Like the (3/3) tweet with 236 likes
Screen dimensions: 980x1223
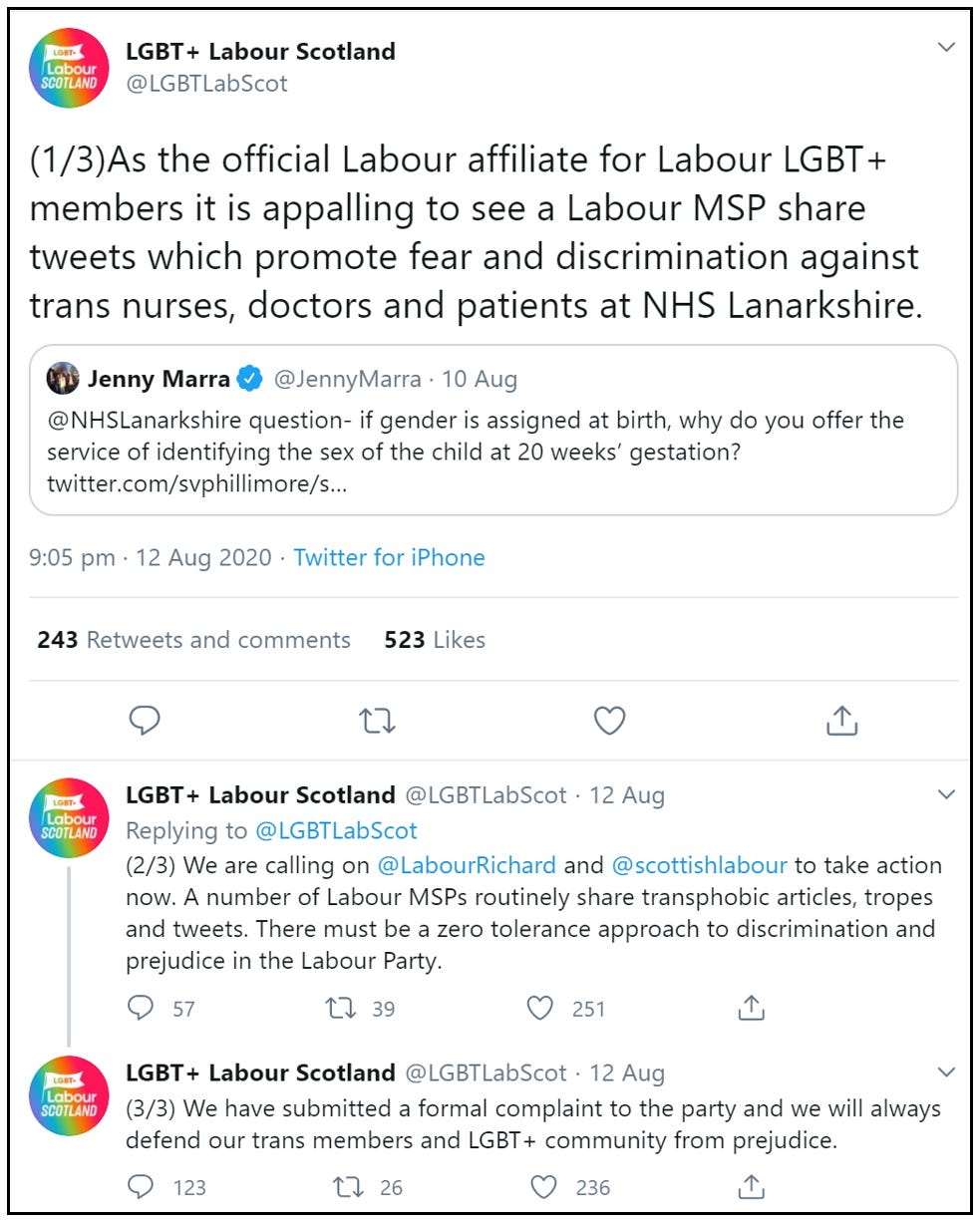coord(543,1186)
